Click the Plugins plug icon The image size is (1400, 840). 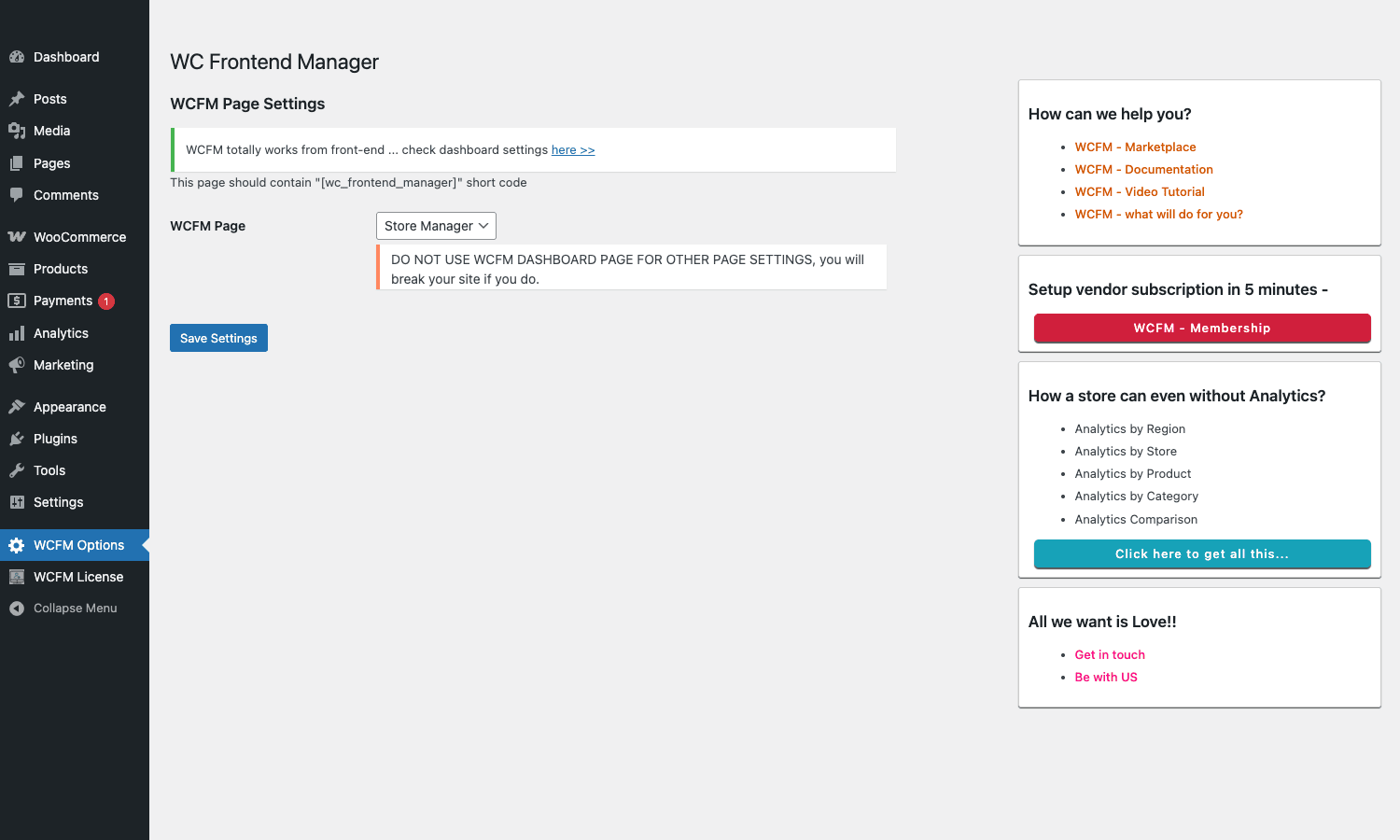pyautogui.click(x=17, y=439)
